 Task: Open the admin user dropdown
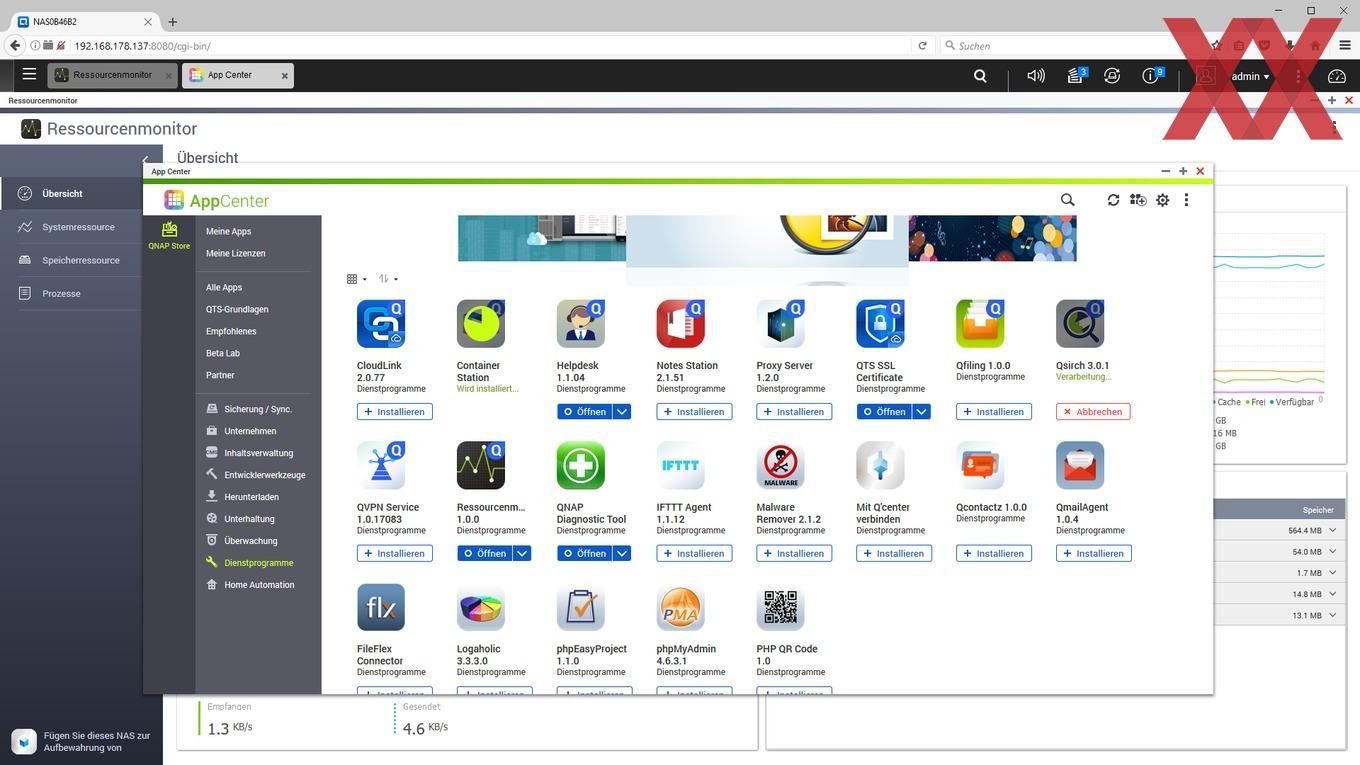click(1250, 76)
